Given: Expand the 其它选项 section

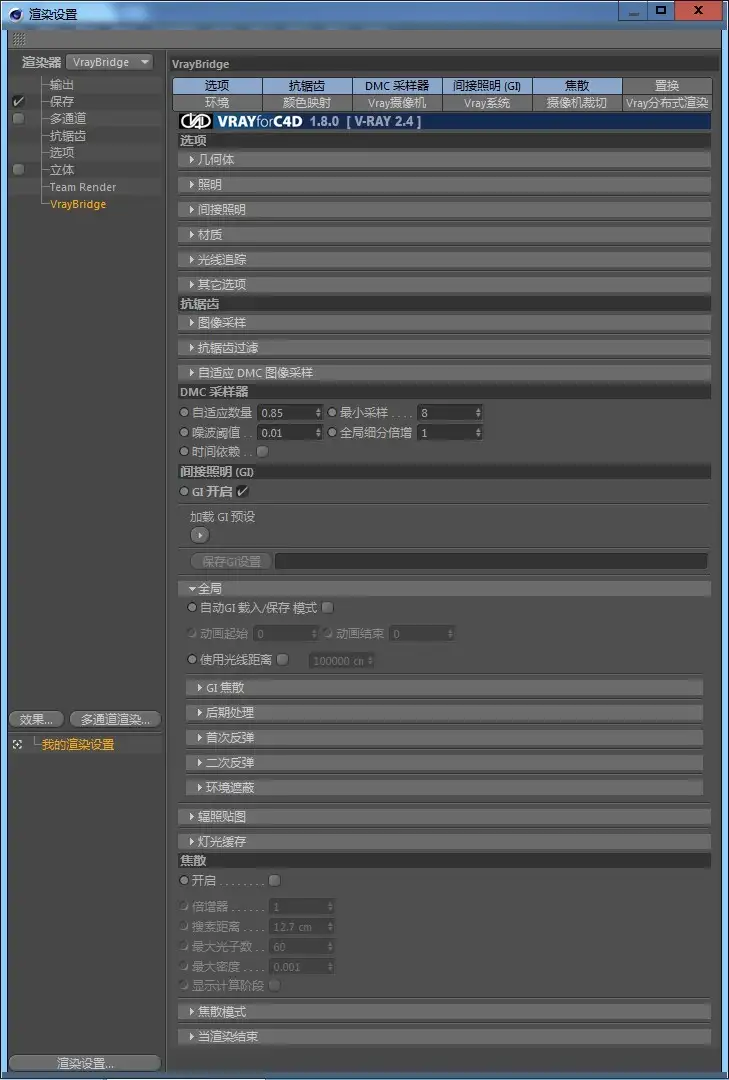Looking at the screenshot, I should click(x=444, y=284).
